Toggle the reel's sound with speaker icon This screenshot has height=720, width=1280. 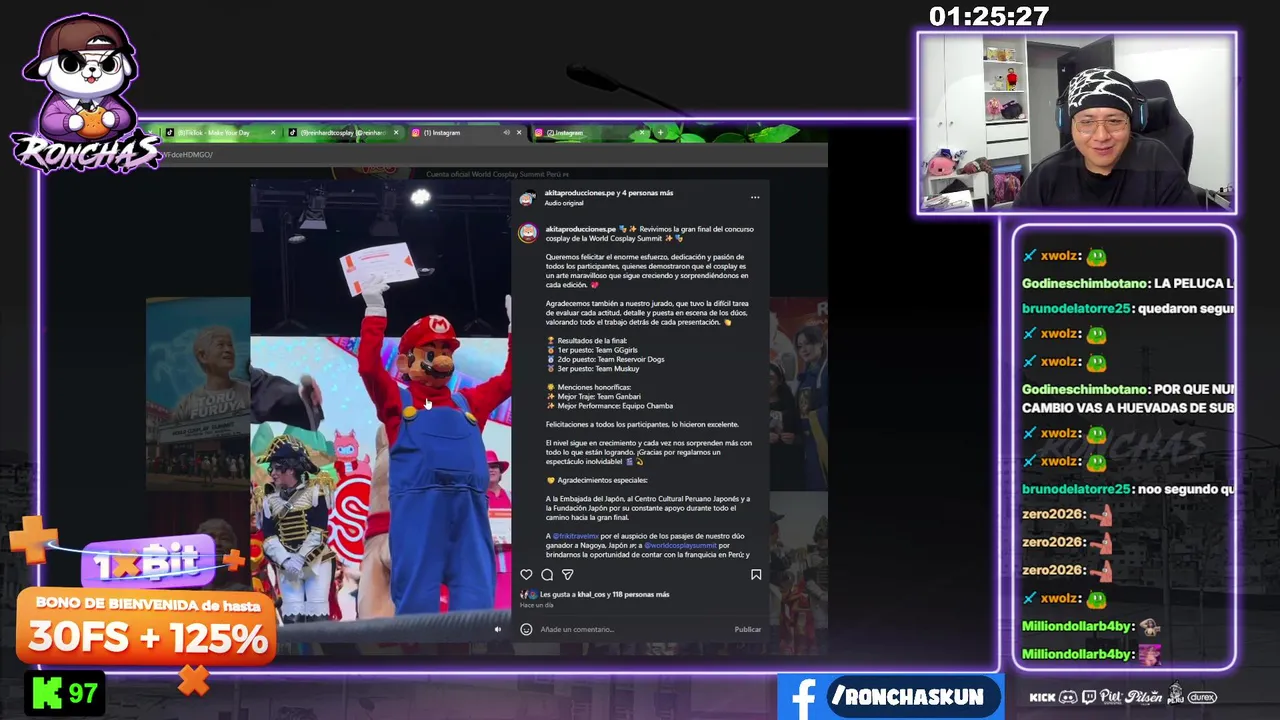[498, 629]
